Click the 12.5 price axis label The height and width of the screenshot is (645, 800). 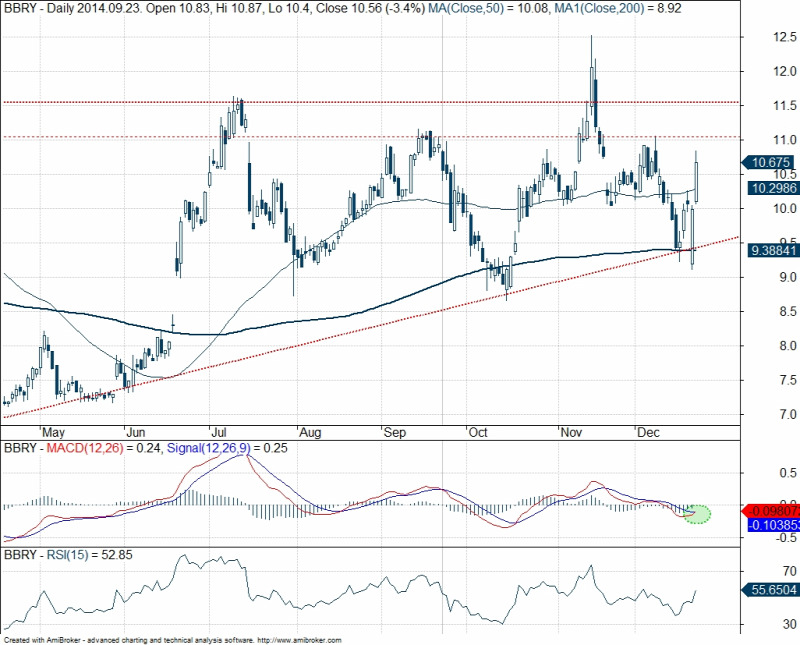(785, 37)
